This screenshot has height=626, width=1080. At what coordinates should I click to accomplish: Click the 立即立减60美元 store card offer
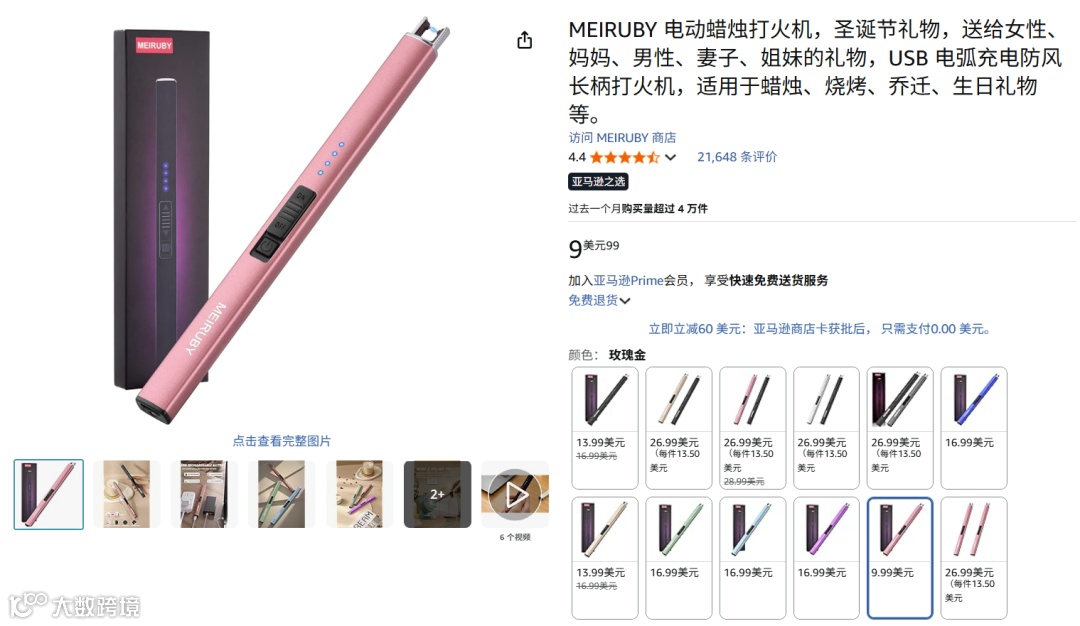[820, 329]
